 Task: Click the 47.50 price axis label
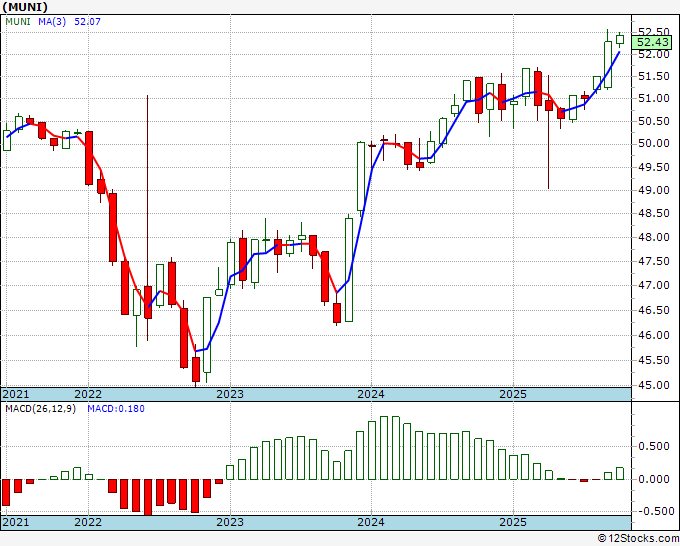tap(654, 261)
